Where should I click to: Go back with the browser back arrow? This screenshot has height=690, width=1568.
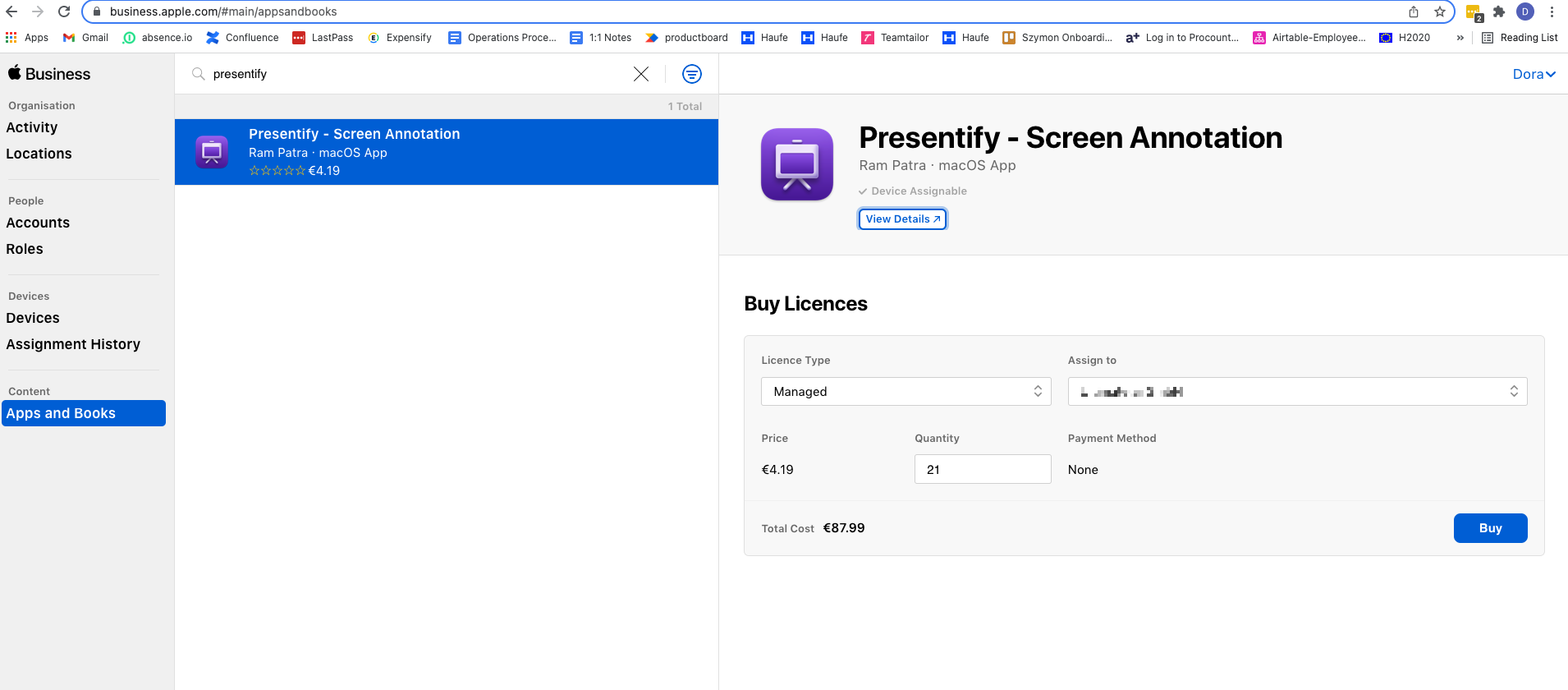coord(11,11)
